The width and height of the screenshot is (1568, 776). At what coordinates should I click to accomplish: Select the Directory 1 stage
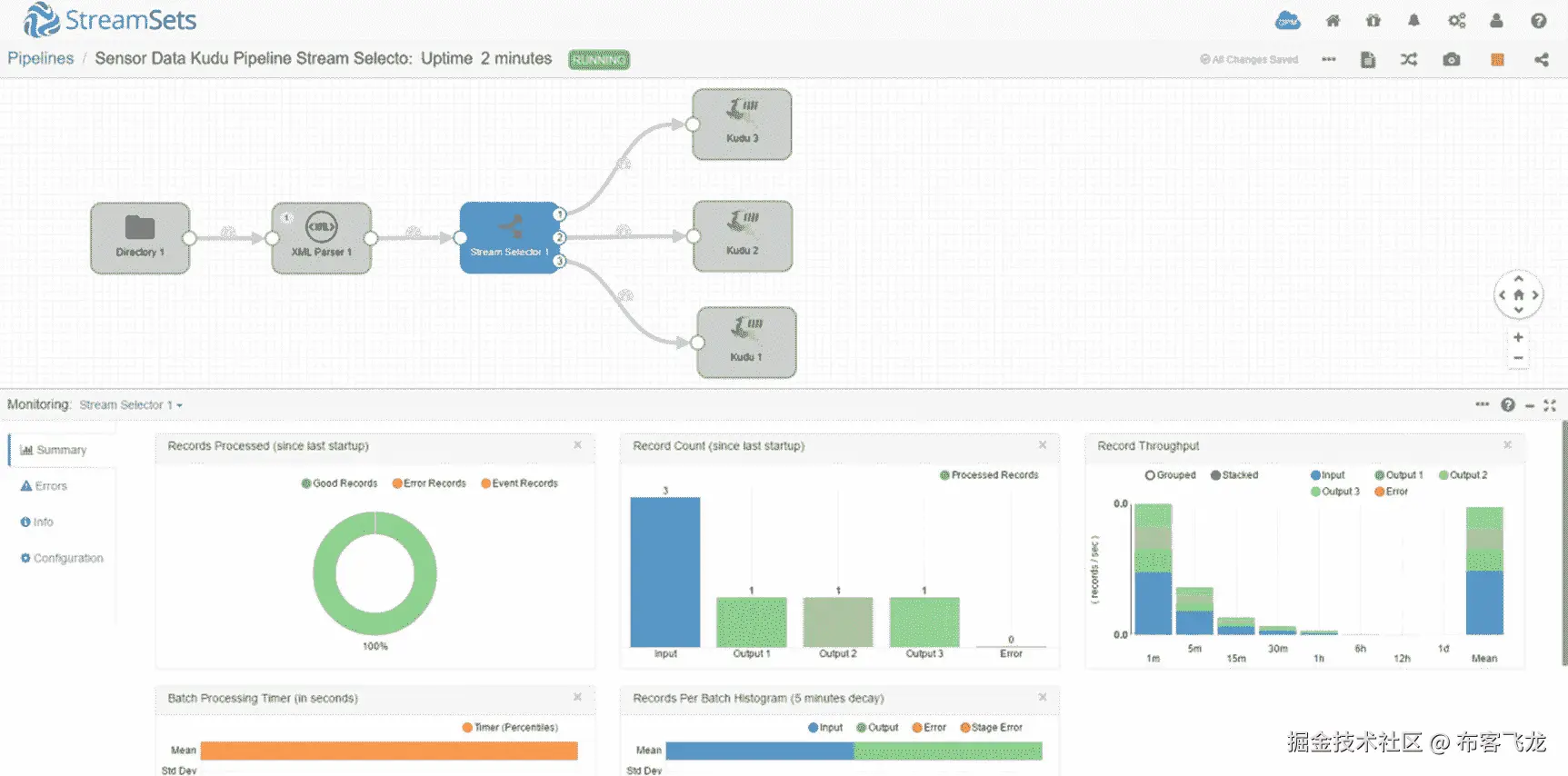[x=140, y=238]
